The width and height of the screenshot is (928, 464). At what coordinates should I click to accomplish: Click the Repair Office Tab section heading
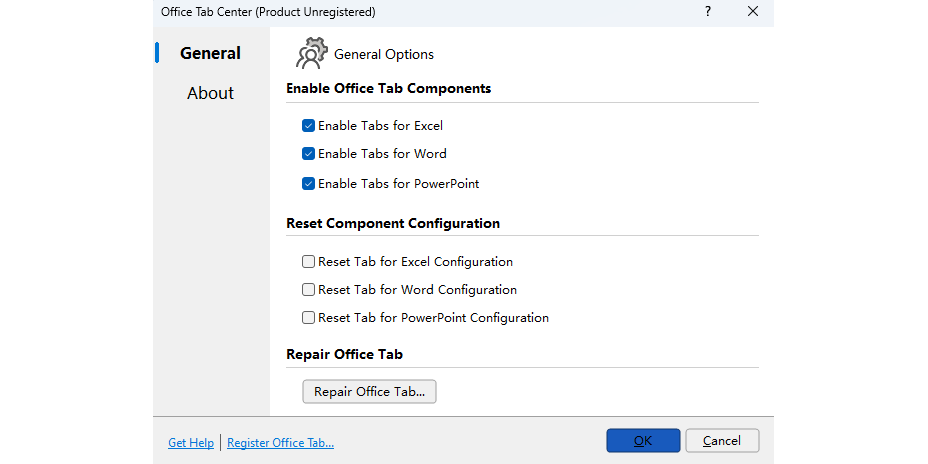click(x=344, y=354)
